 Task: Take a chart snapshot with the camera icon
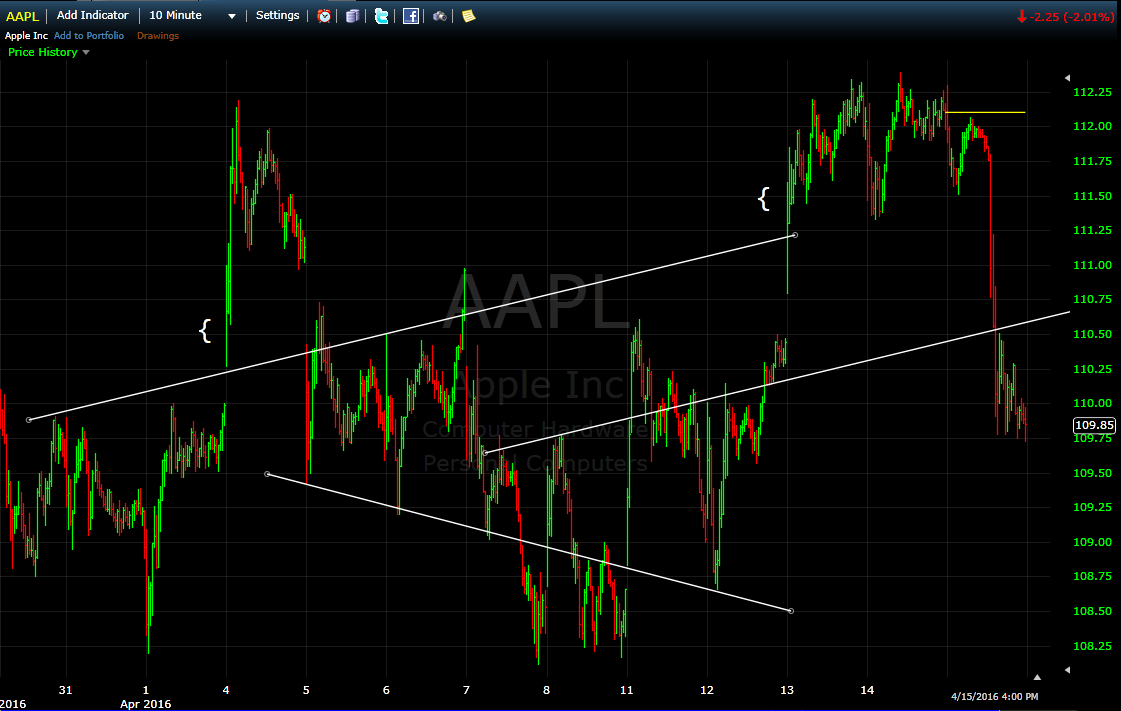[439, 15]
